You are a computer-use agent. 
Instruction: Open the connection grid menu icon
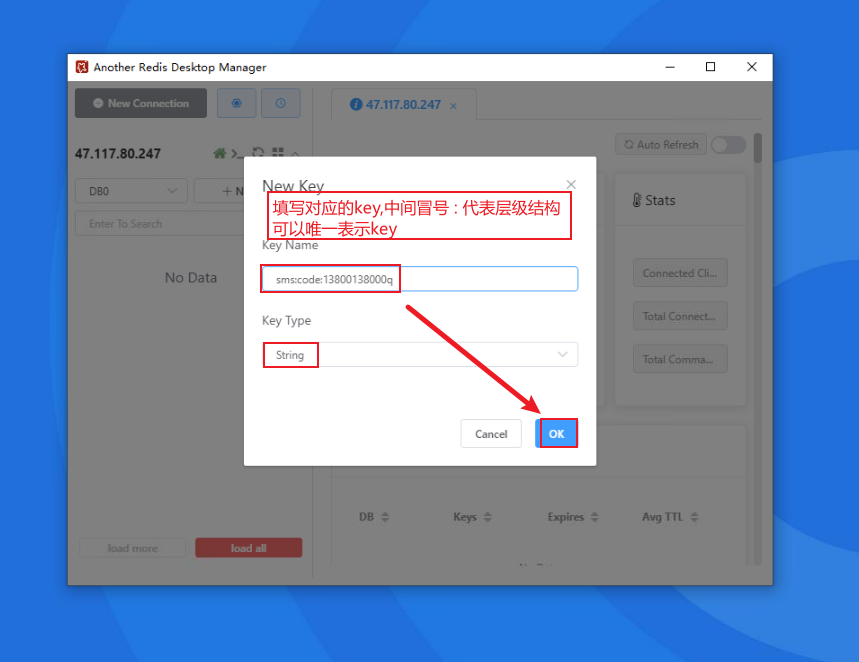pyautogui.click(x=278, y=152)
